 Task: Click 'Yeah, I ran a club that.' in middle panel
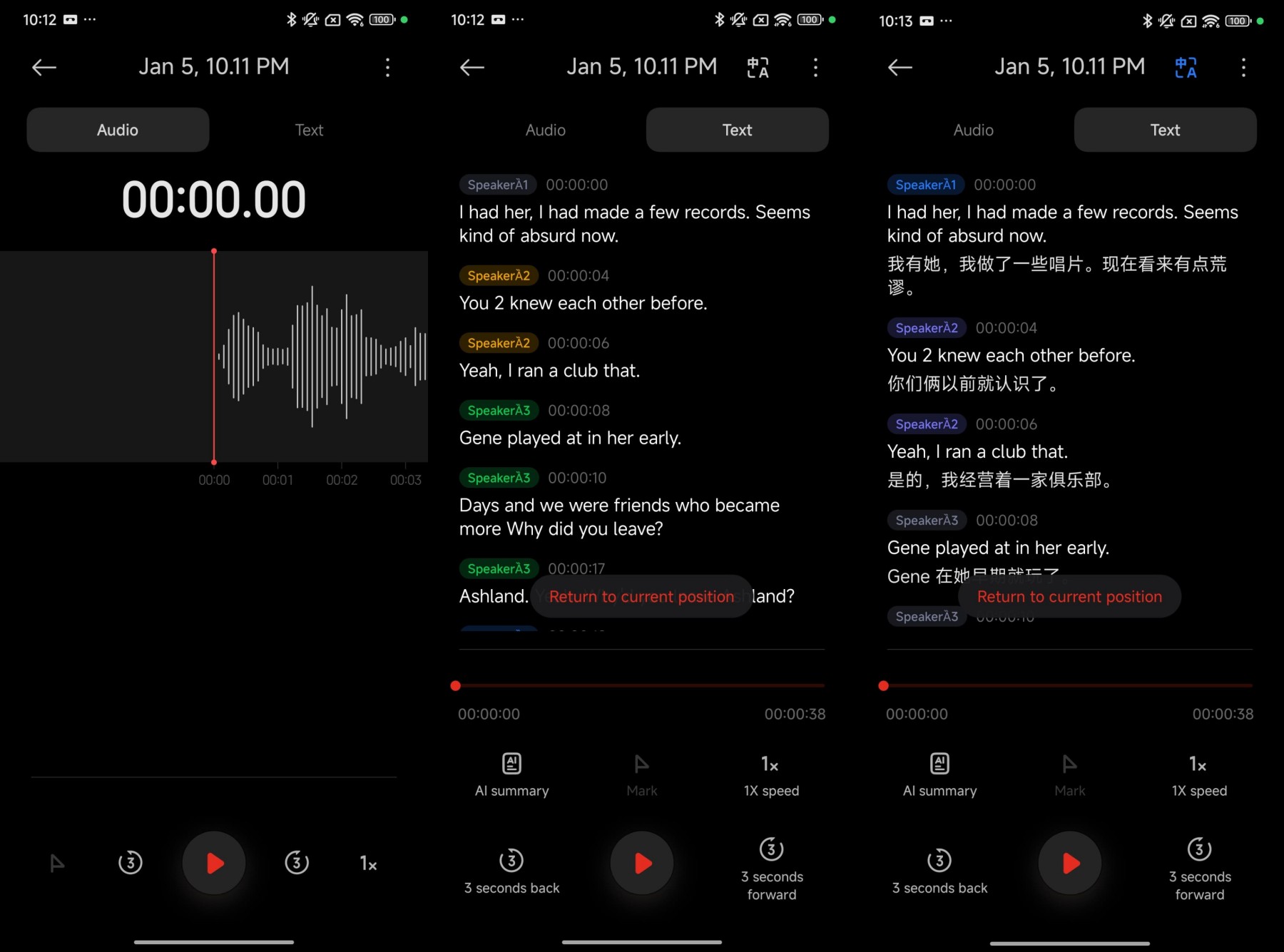(549, 371)
